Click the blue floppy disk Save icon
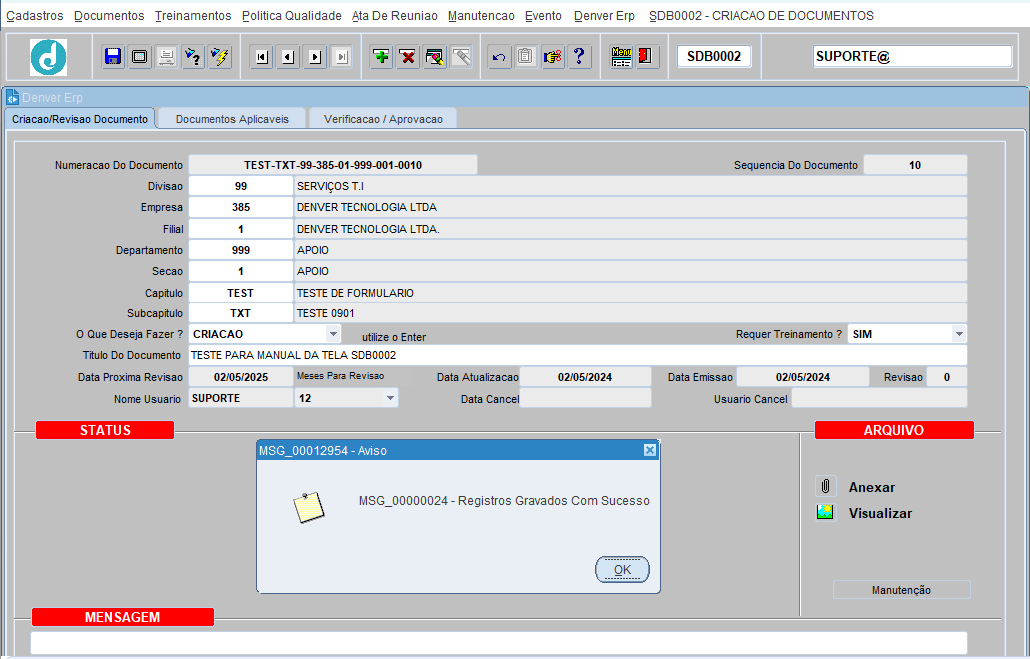Viewport: 1030px width, 659px height. coord(113,57)
